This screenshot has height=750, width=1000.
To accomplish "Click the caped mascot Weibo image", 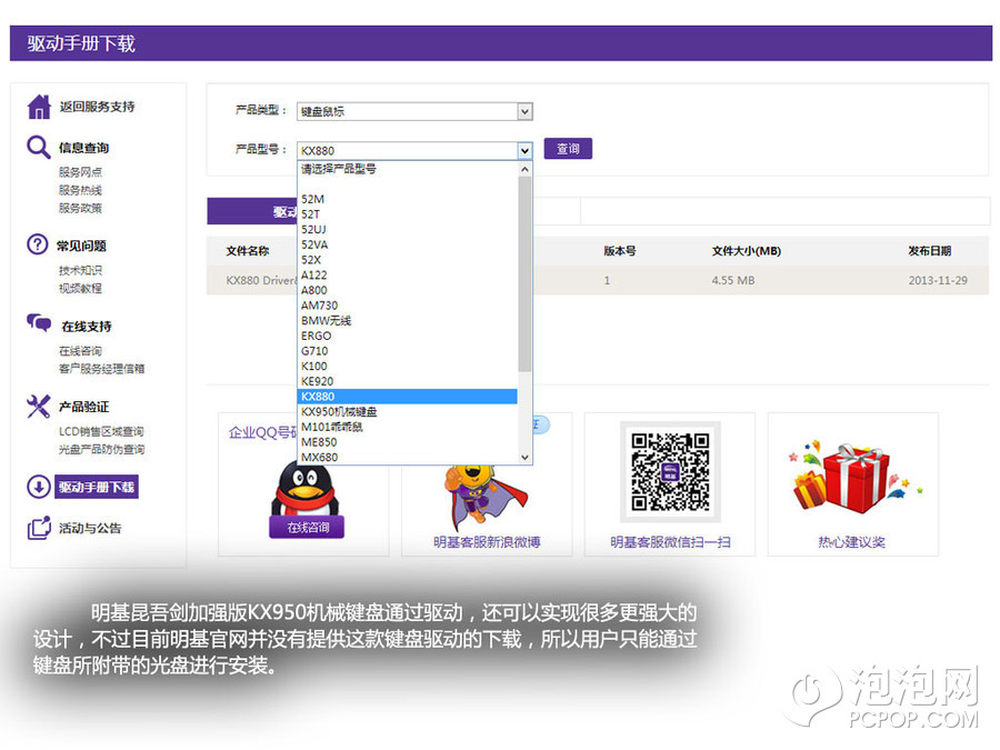I will click(487, 497).
